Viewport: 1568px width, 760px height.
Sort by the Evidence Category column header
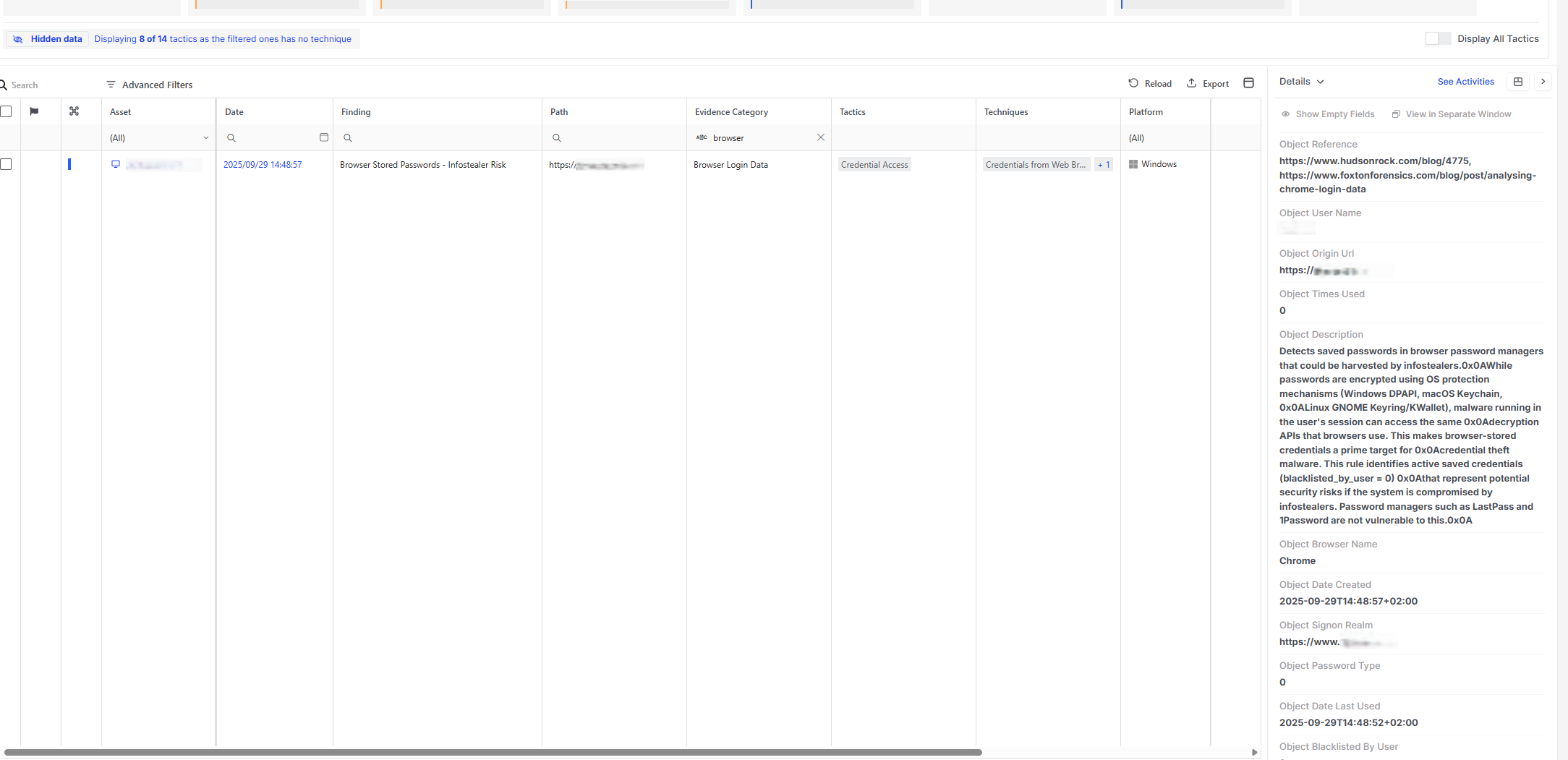[x=731, y=112]
